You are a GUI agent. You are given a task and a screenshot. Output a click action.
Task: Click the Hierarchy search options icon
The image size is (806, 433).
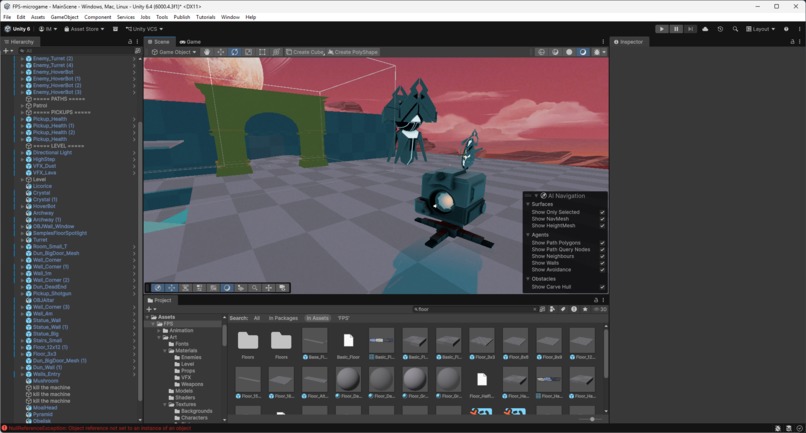pyautogui.click(x=137, y=51)
